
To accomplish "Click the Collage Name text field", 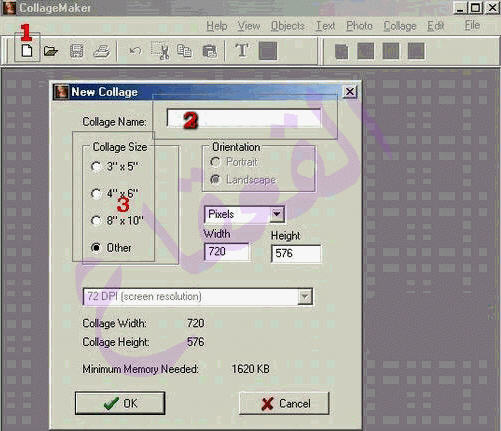I will coord(244,118).
